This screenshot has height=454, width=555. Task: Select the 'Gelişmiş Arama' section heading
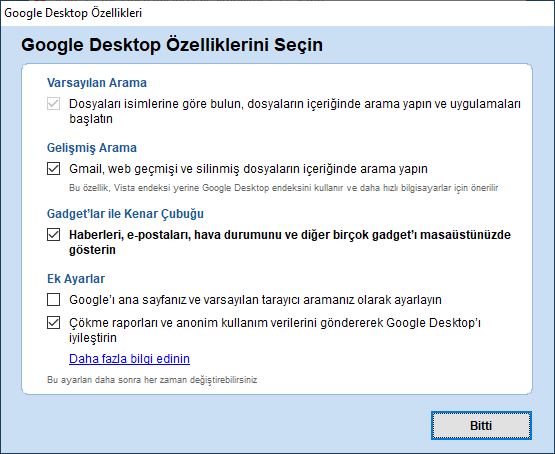(x=92, y=148)
